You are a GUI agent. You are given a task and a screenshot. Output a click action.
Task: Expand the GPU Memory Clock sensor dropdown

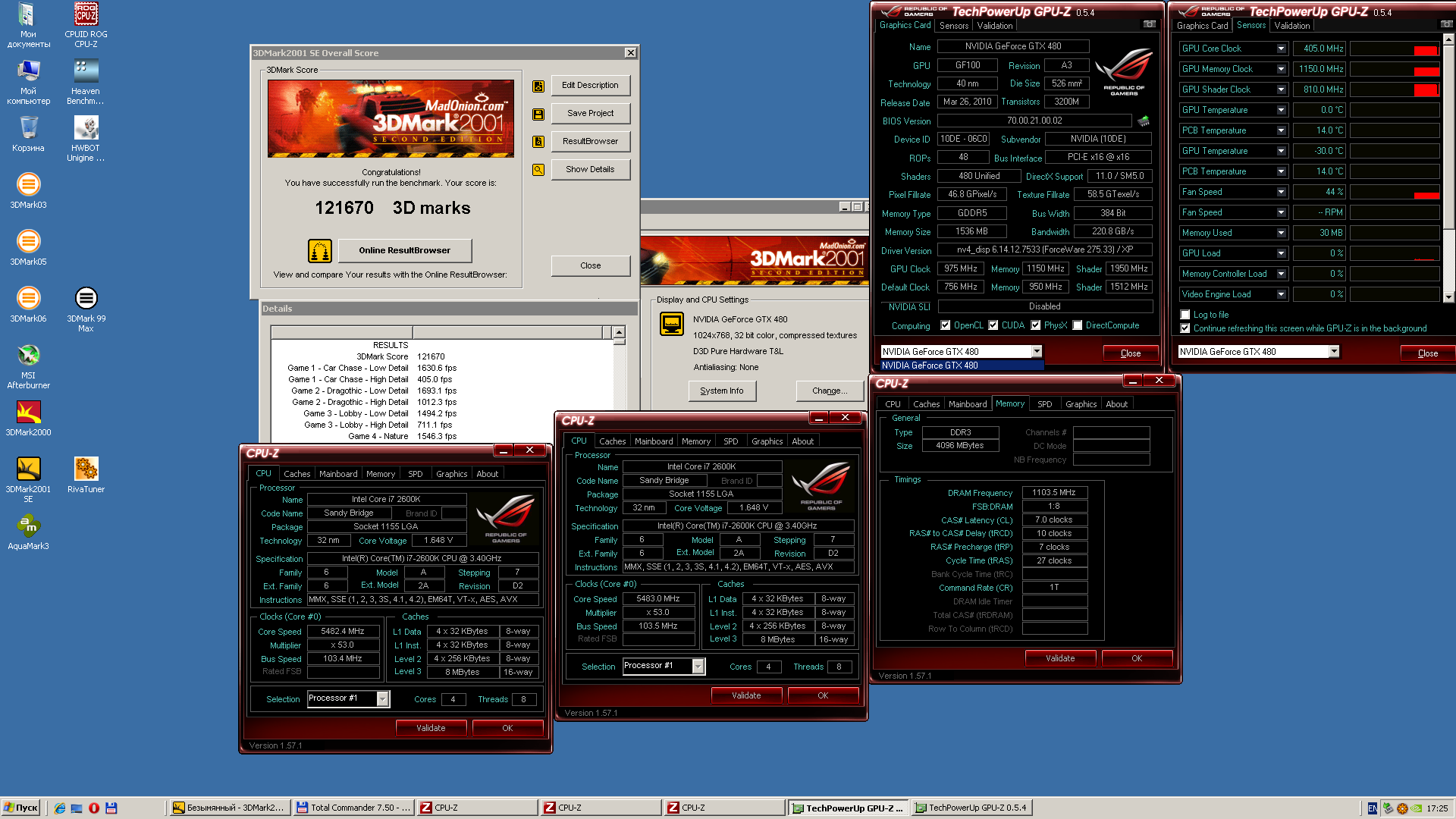(1281, 69)
